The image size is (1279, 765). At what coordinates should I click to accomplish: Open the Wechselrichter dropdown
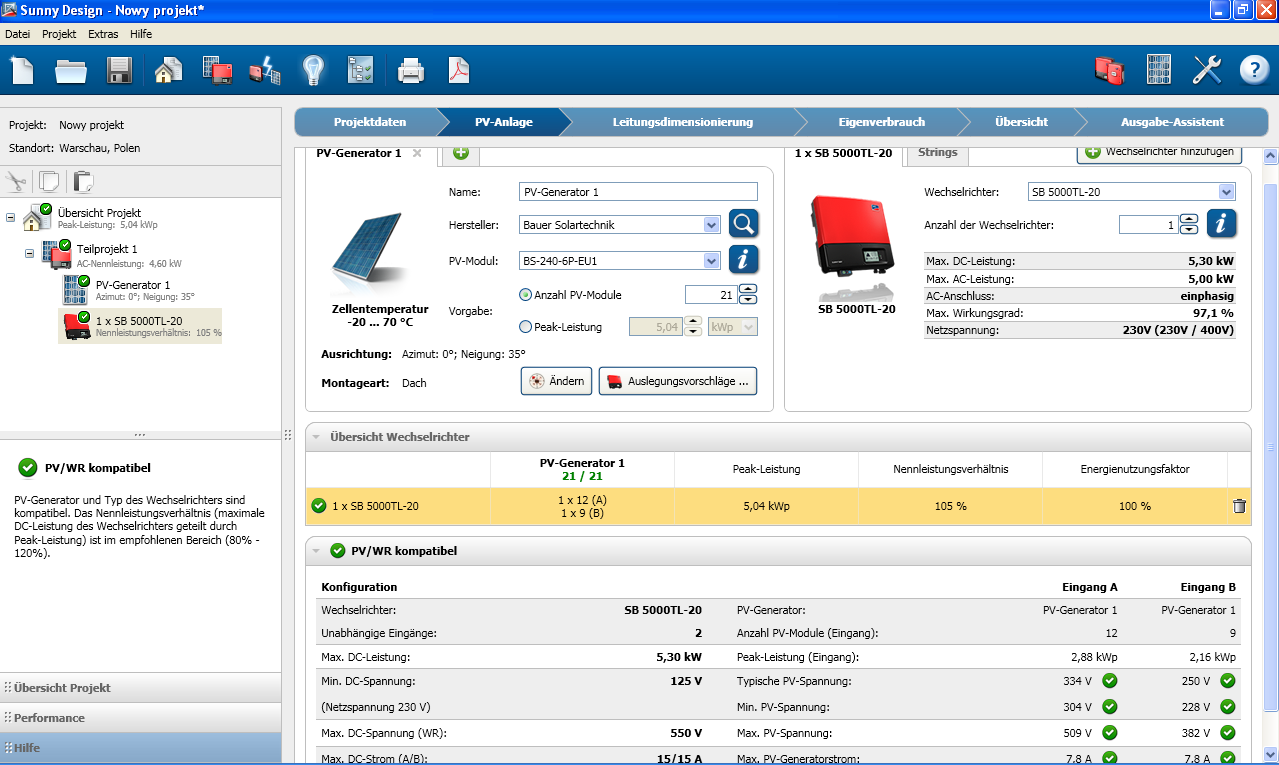point(1227,192)
